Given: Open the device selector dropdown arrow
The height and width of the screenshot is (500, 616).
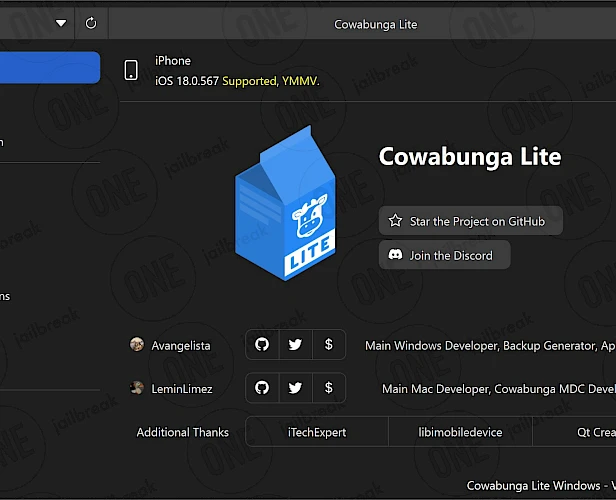Looking at the screenshot, I should coord(61,23).
